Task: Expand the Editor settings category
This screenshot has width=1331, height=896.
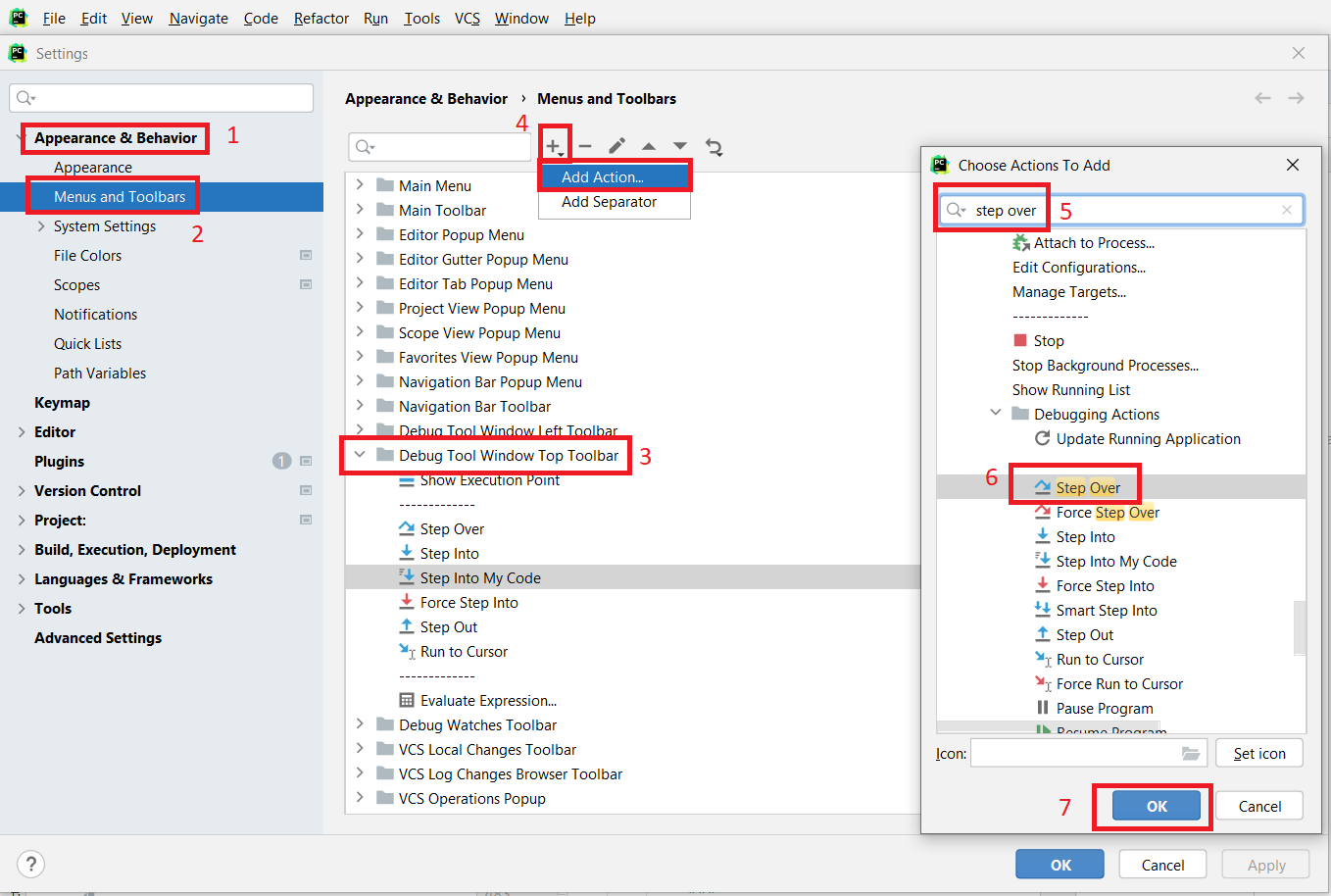Action: coord(22,432)
